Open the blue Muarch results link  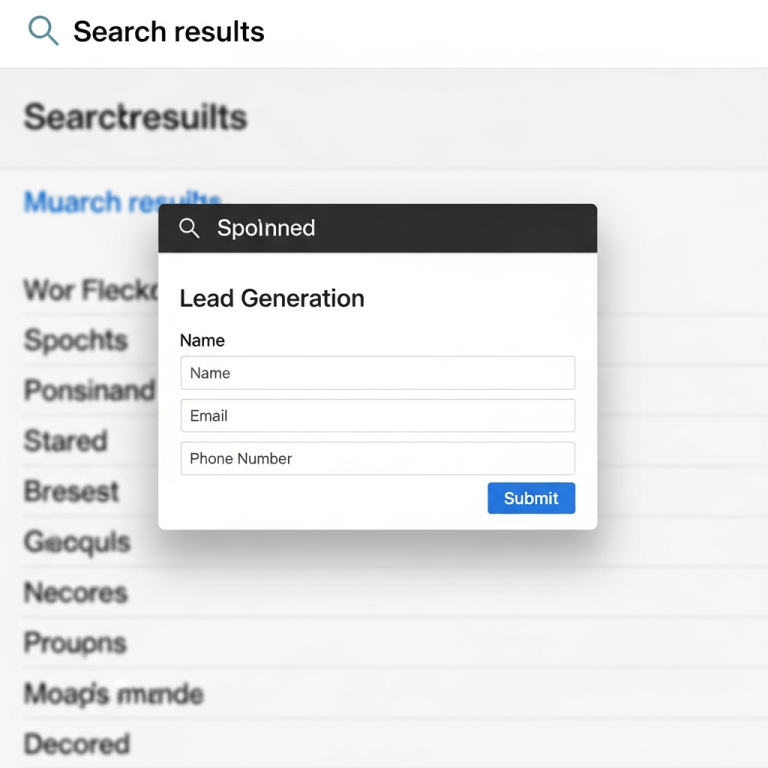(90, 202)
